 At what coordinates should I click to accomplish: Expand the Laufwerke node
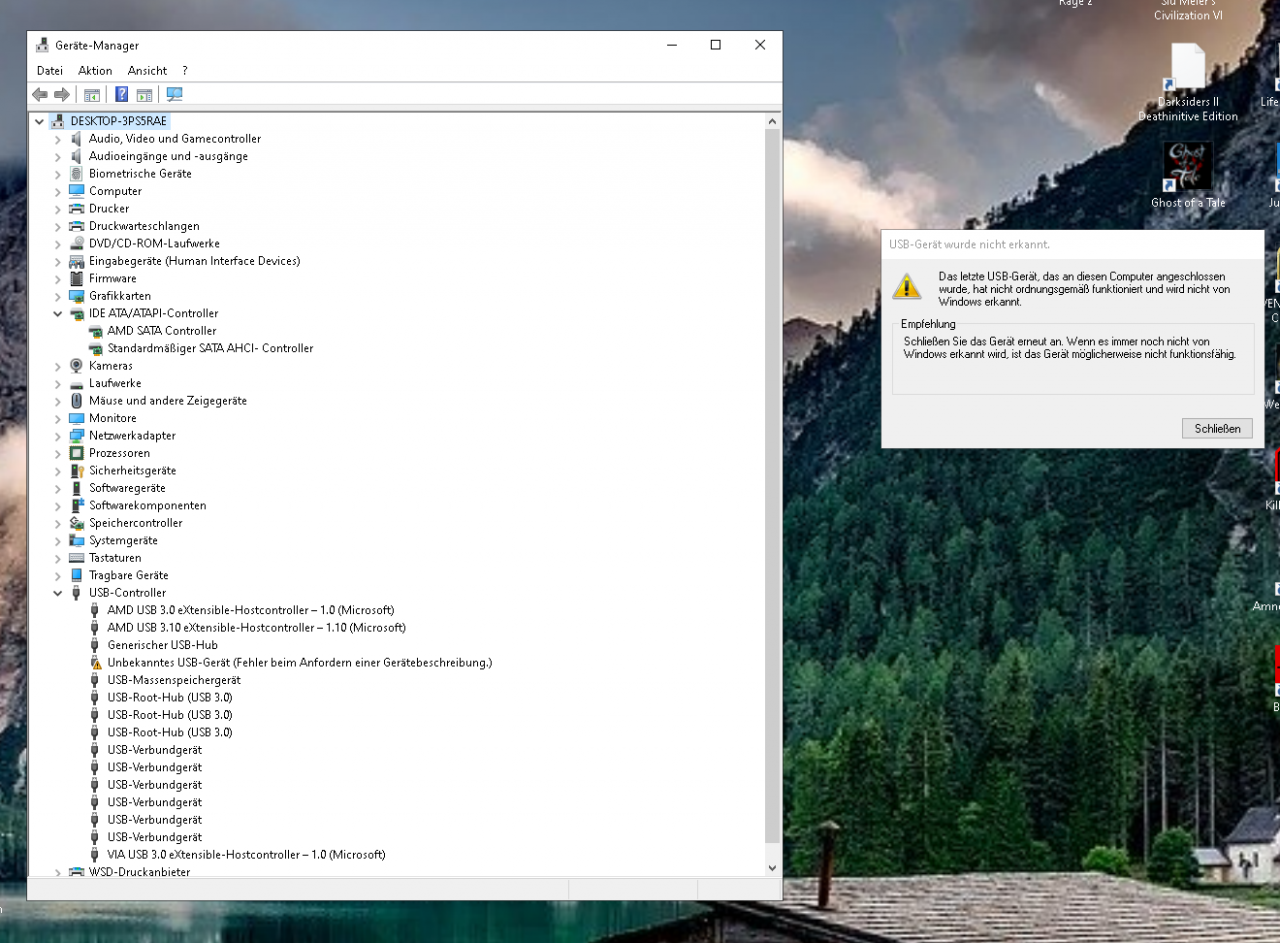58,383
